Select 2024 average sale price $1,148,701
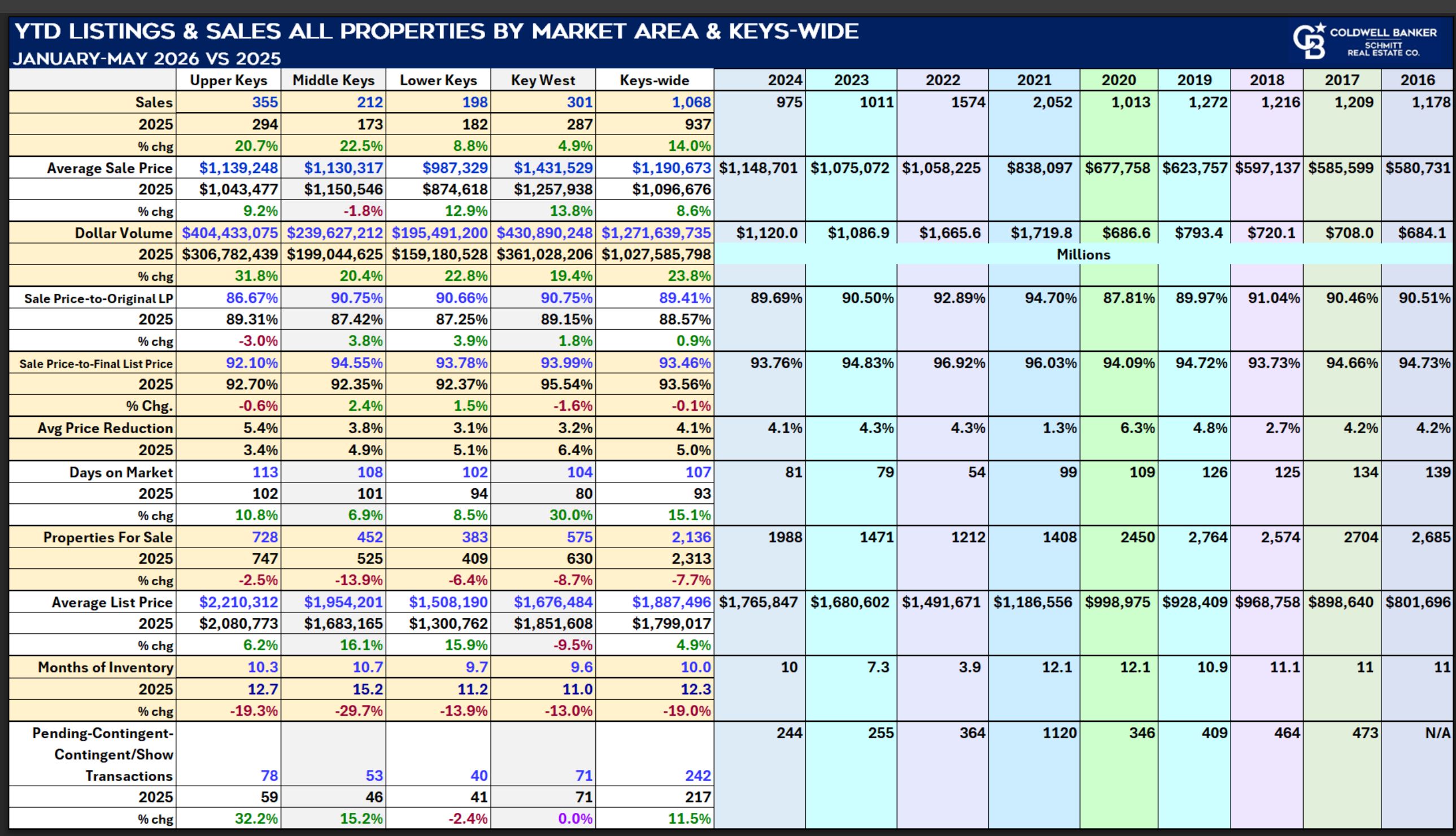Viewport: 1456px width, 836px height. pyautogui.click(x=758, y=168)
